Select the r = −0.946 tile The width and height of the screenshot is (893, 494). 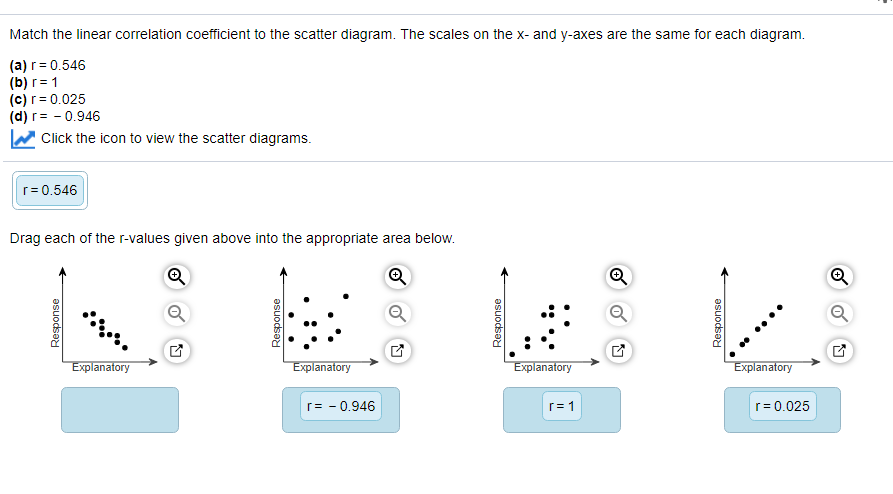[341, 406]
